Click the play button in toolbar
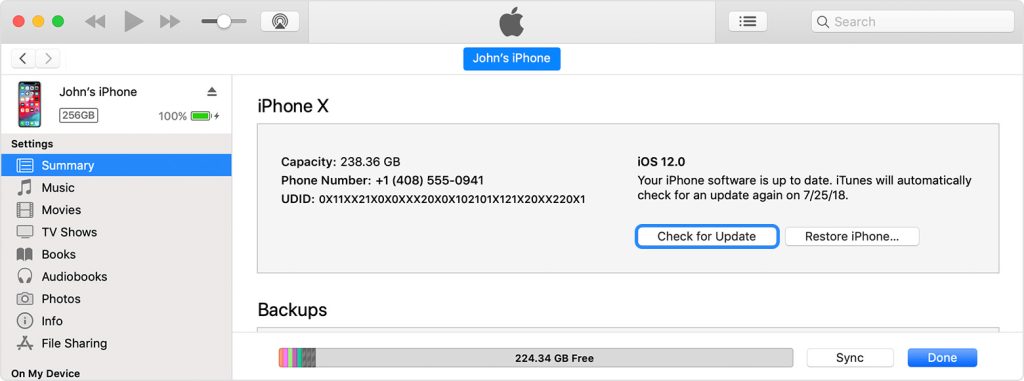 click(x=134, y=22)
